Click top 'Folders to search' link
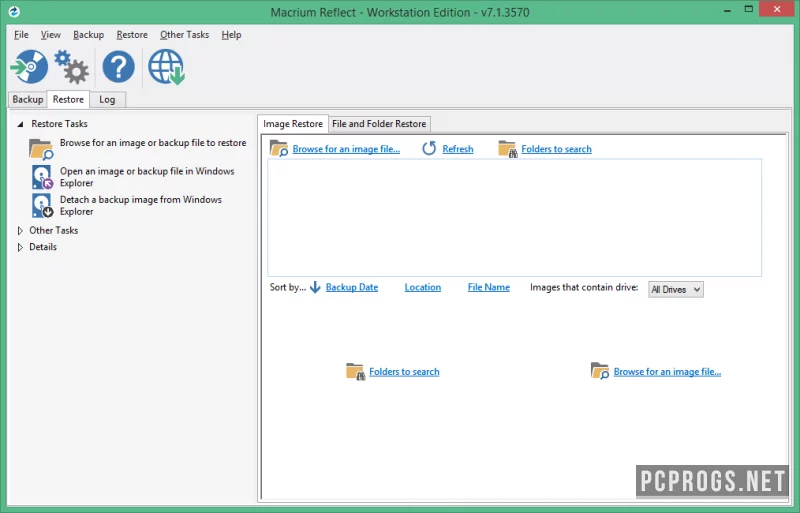The image size is (800, 513). tap(556, 149)
